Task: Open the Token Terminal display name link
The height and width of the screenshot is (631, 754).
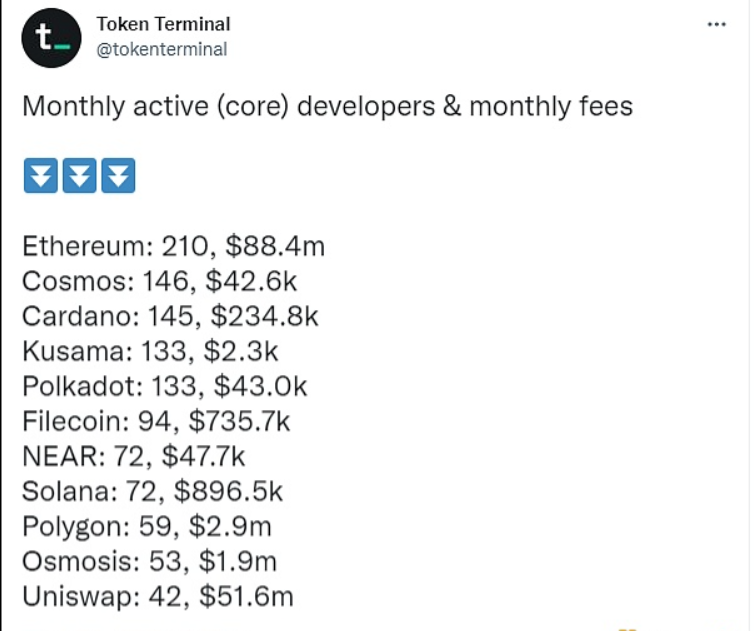Action: click(x=163, y=24)
